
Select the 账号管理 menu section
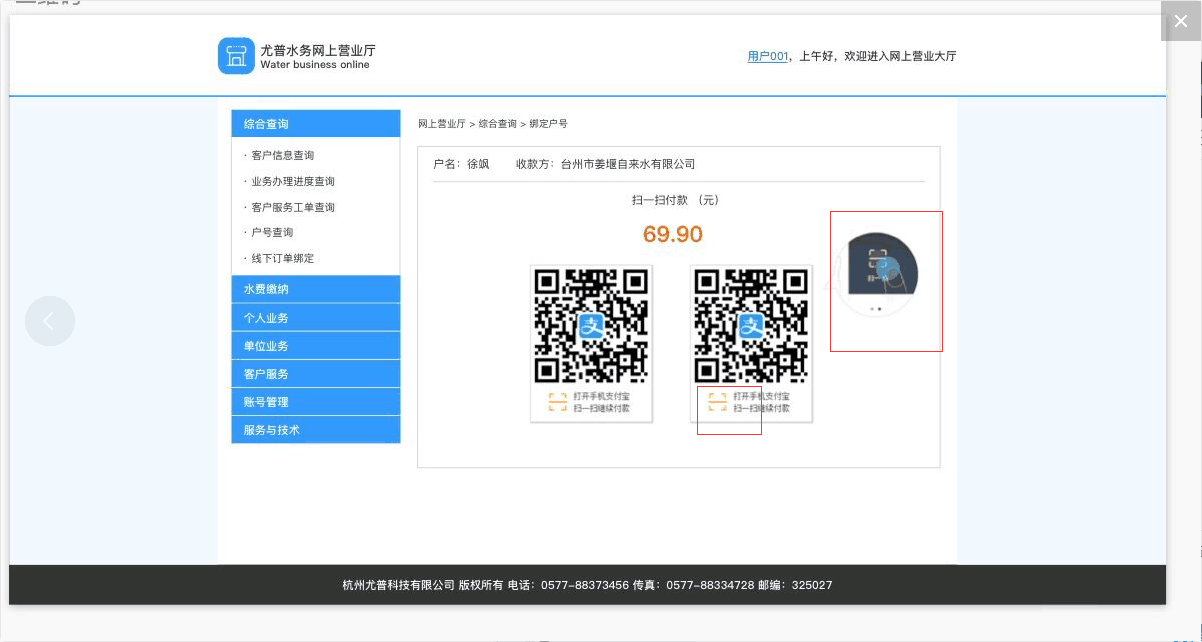click(x=315, y=402)
